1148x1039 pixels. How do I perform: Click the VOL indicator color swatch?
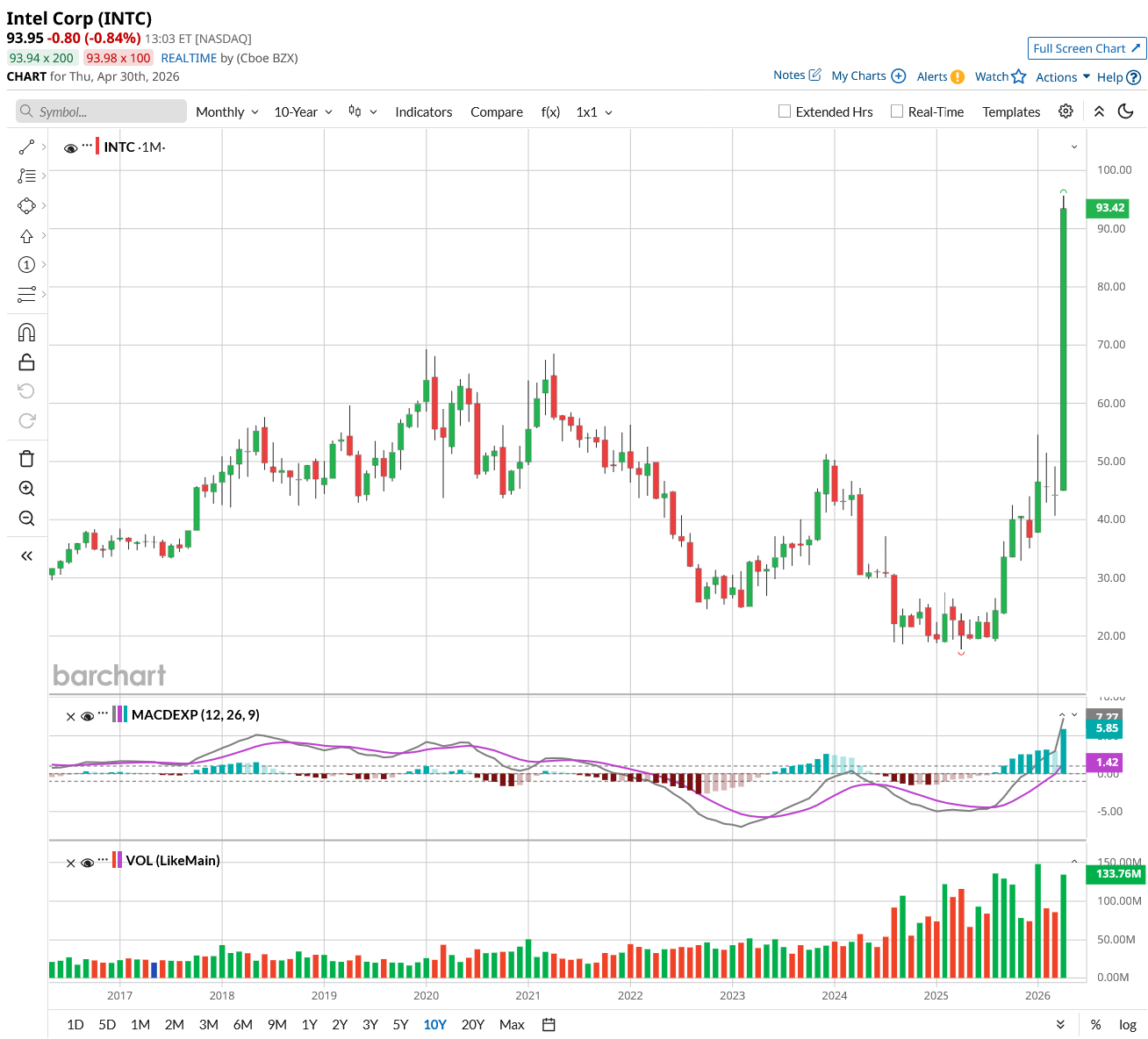118,860
